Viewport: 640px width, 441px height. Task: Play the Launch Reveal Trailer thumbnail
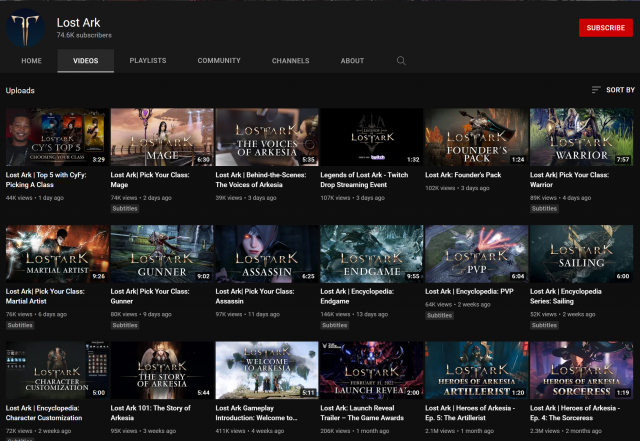(x=371, y=370)
